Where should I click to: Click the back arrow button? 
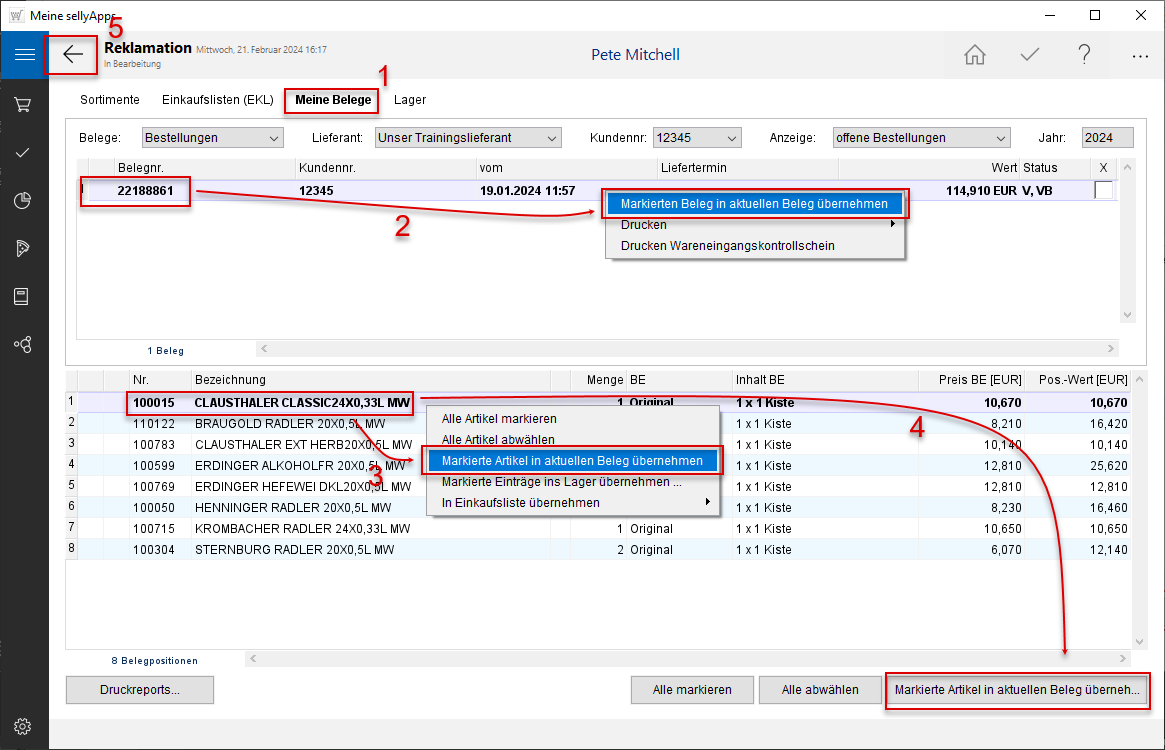(72, 55)
